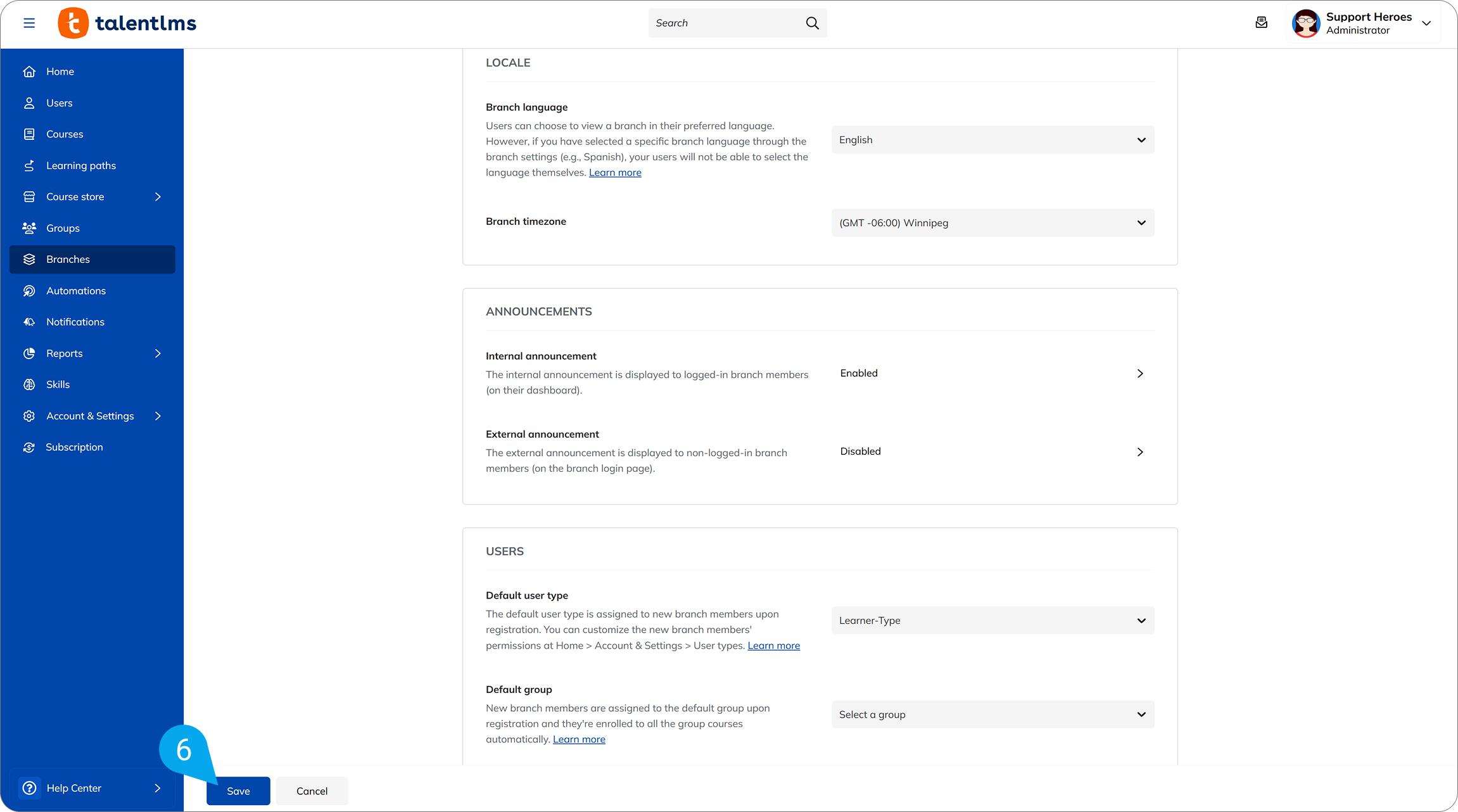
Task: Select the Skills icon
Action: tap(29, 384)
